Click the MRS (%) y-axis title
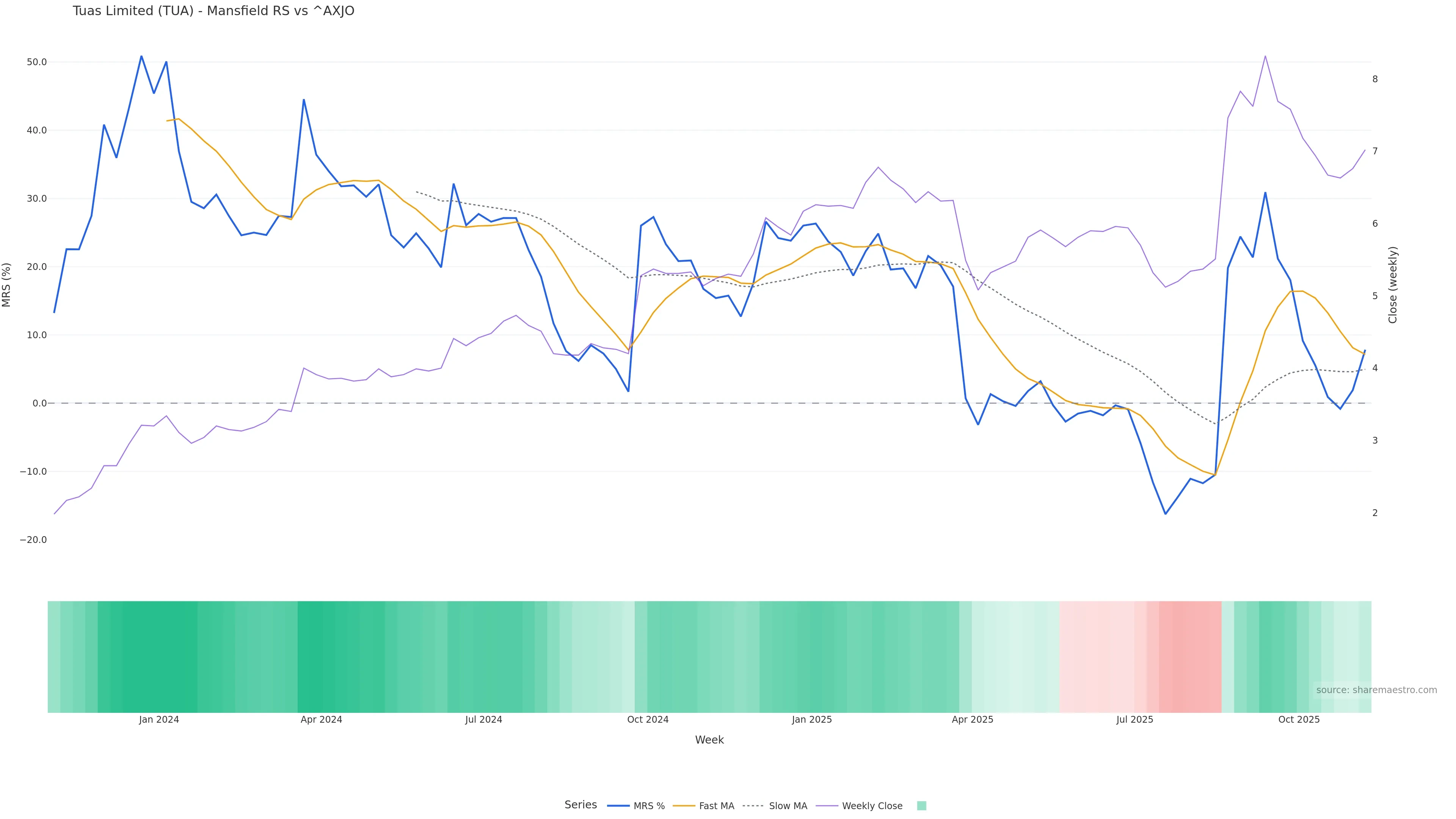This screenshot has height=819, width=1456. click(7, 285)
